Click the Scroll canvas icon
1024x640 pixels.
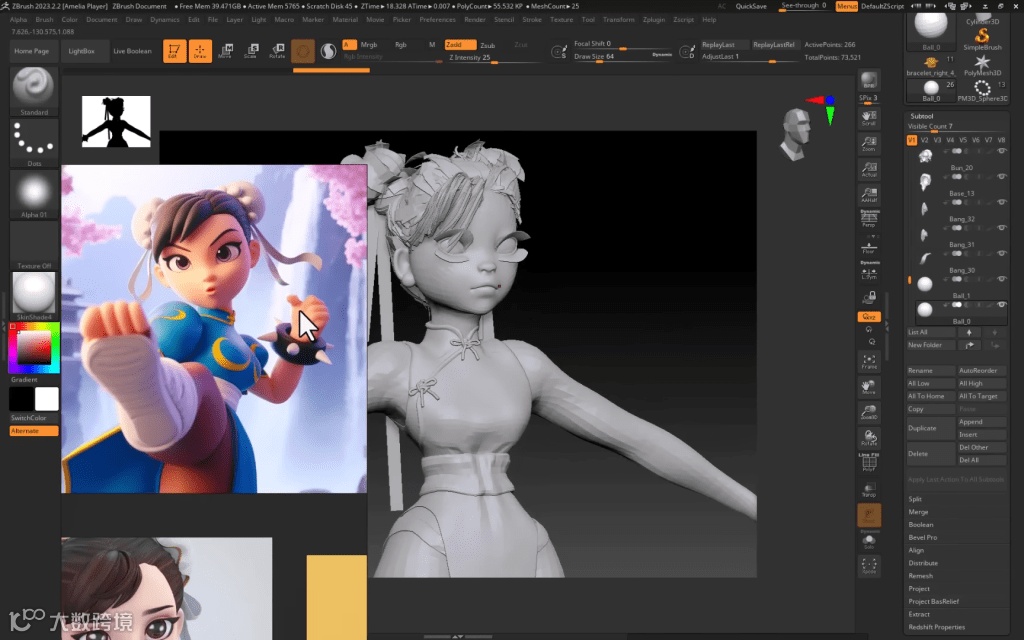pyautogui.click(x=869, y=118)
